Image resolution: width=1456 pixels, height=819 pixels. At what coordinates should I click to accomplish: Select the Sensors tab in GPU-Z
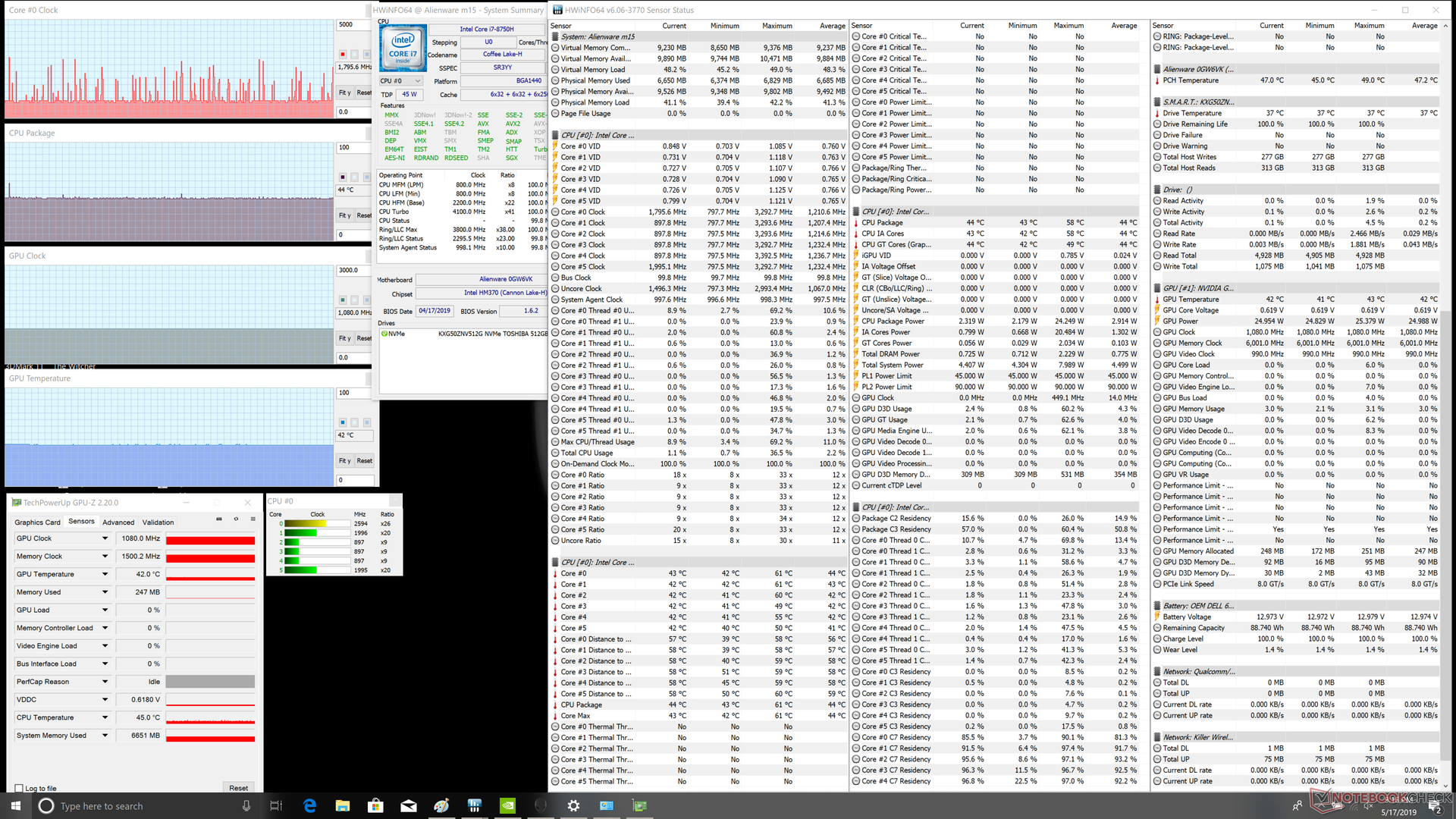(81, 522)
